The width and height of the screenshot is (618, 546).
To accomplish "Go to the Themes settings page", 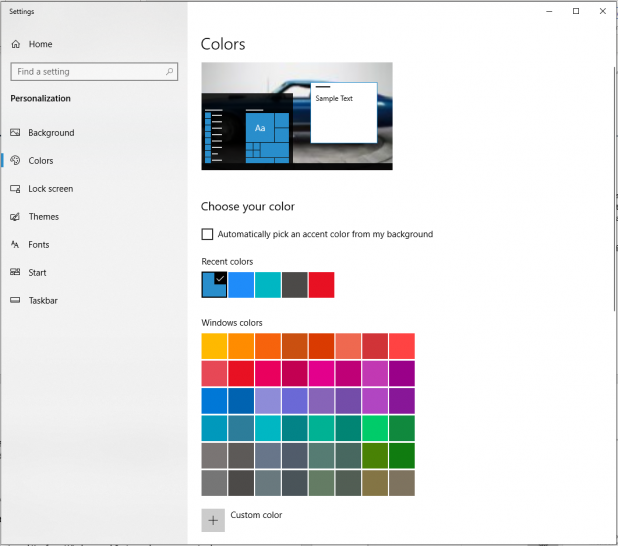I will point(43,216).
